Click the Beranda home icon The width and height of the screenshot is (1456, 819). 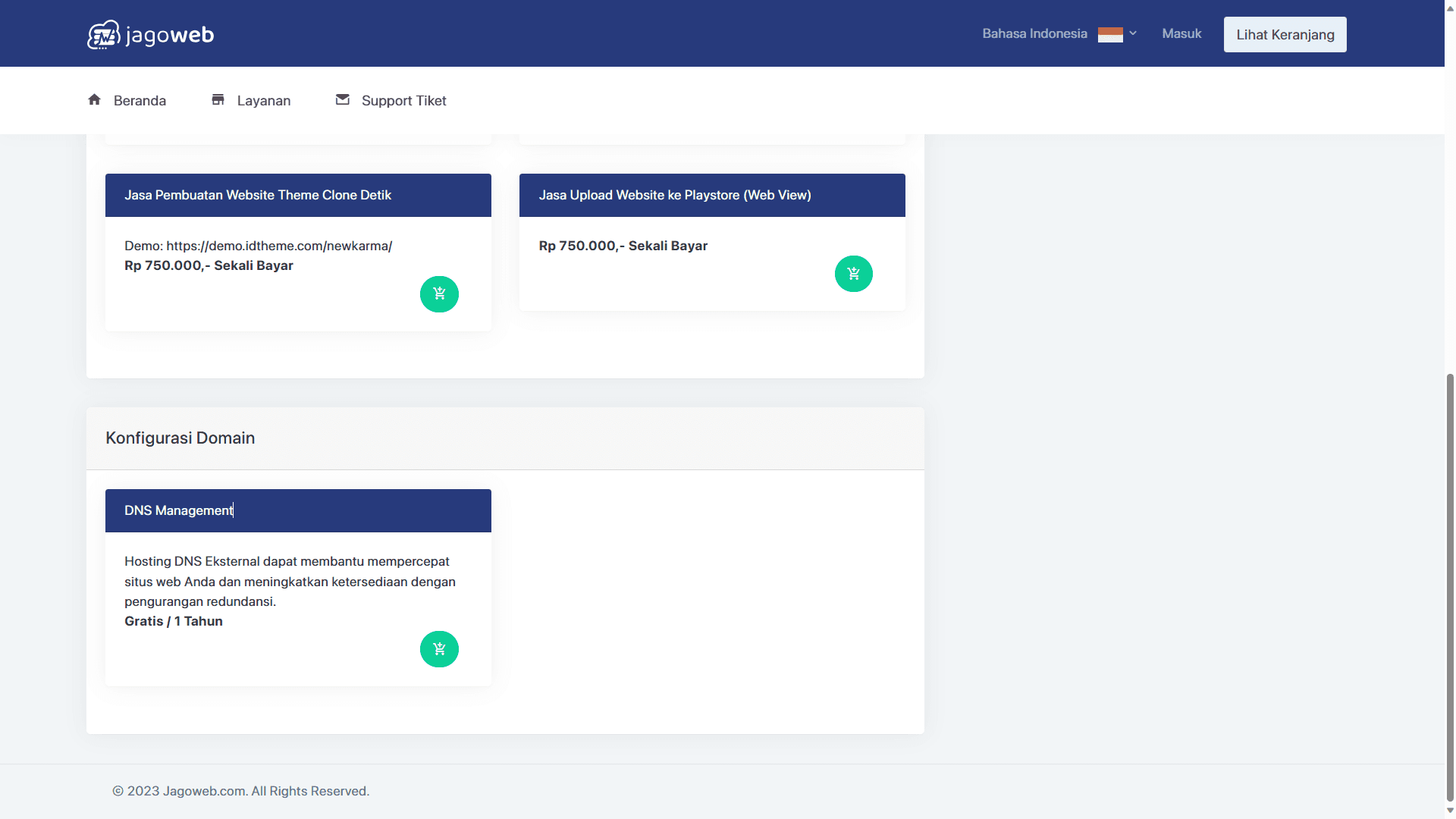(x=94, y=99)
